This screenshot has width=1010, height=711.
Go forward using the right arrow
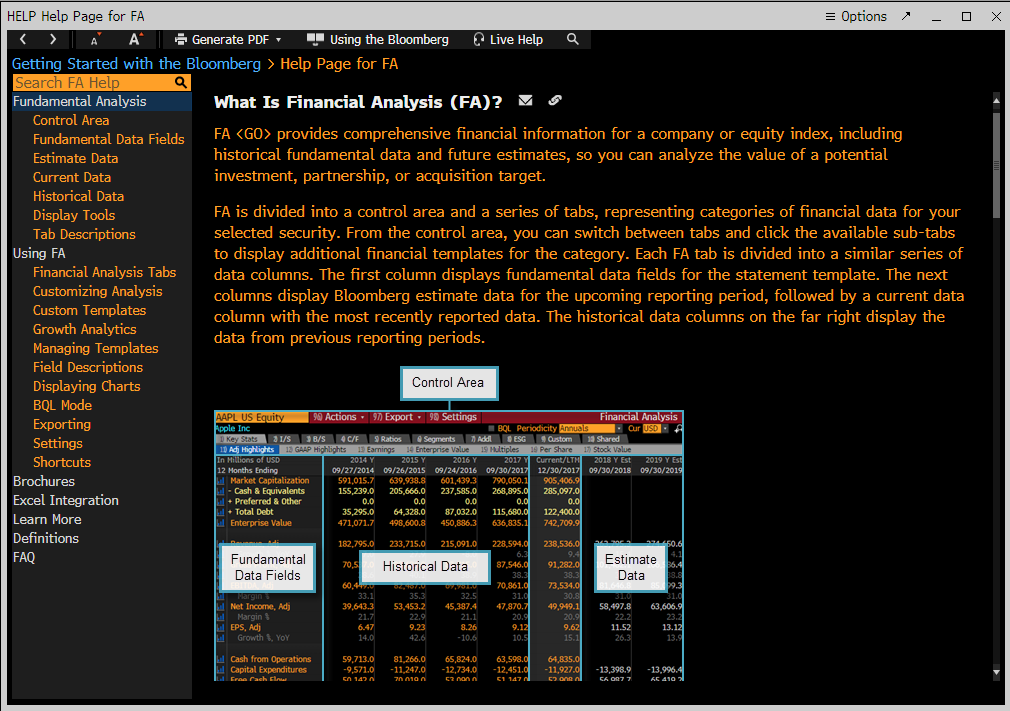(53, 39)
